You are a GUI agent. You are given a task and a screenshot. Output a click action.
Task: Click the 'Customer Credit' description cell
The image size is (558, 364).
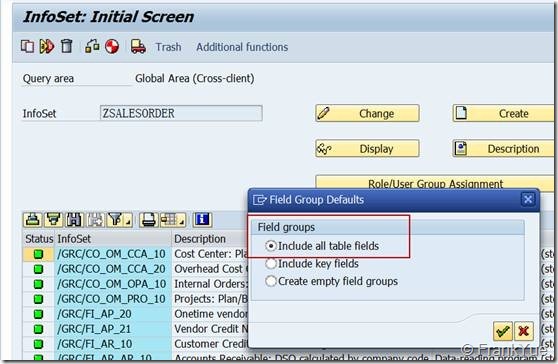210,344
